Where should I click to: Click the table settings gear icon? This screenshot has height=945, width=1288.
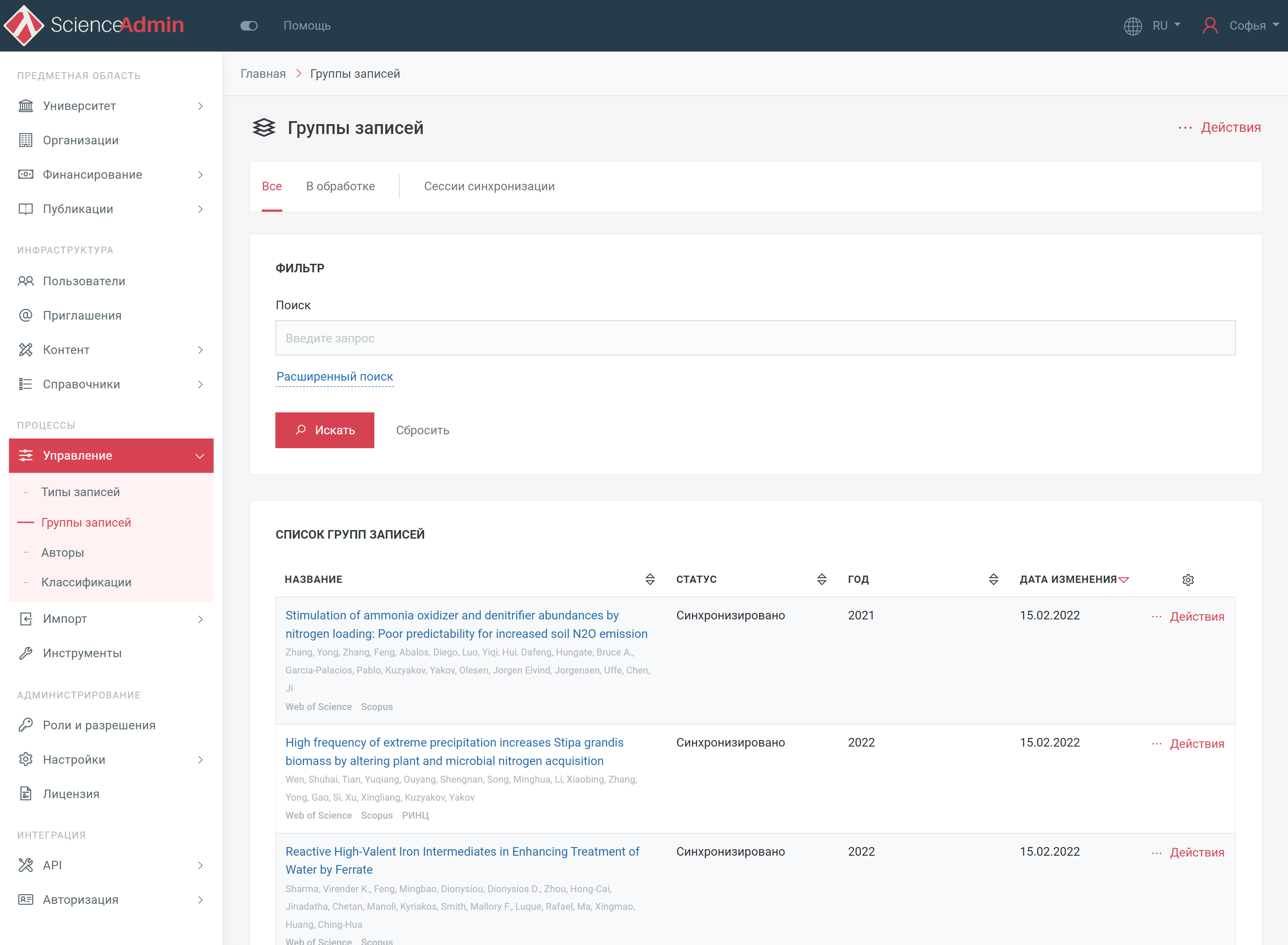click(x=1188, y=579)
